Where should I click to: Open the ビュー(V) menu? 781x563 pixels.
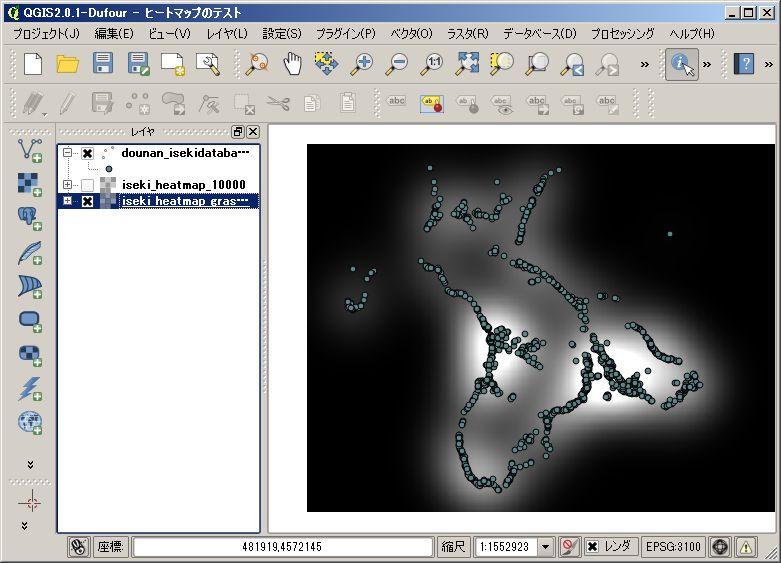pyautogui.click(x=169, y=33)
